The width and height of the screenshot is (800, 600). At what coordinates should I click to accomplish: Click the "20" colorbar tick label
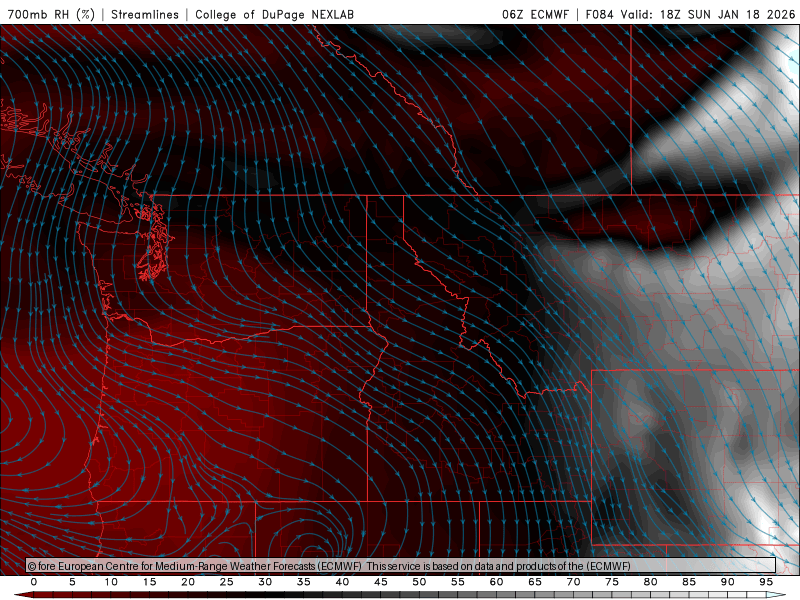188,582
